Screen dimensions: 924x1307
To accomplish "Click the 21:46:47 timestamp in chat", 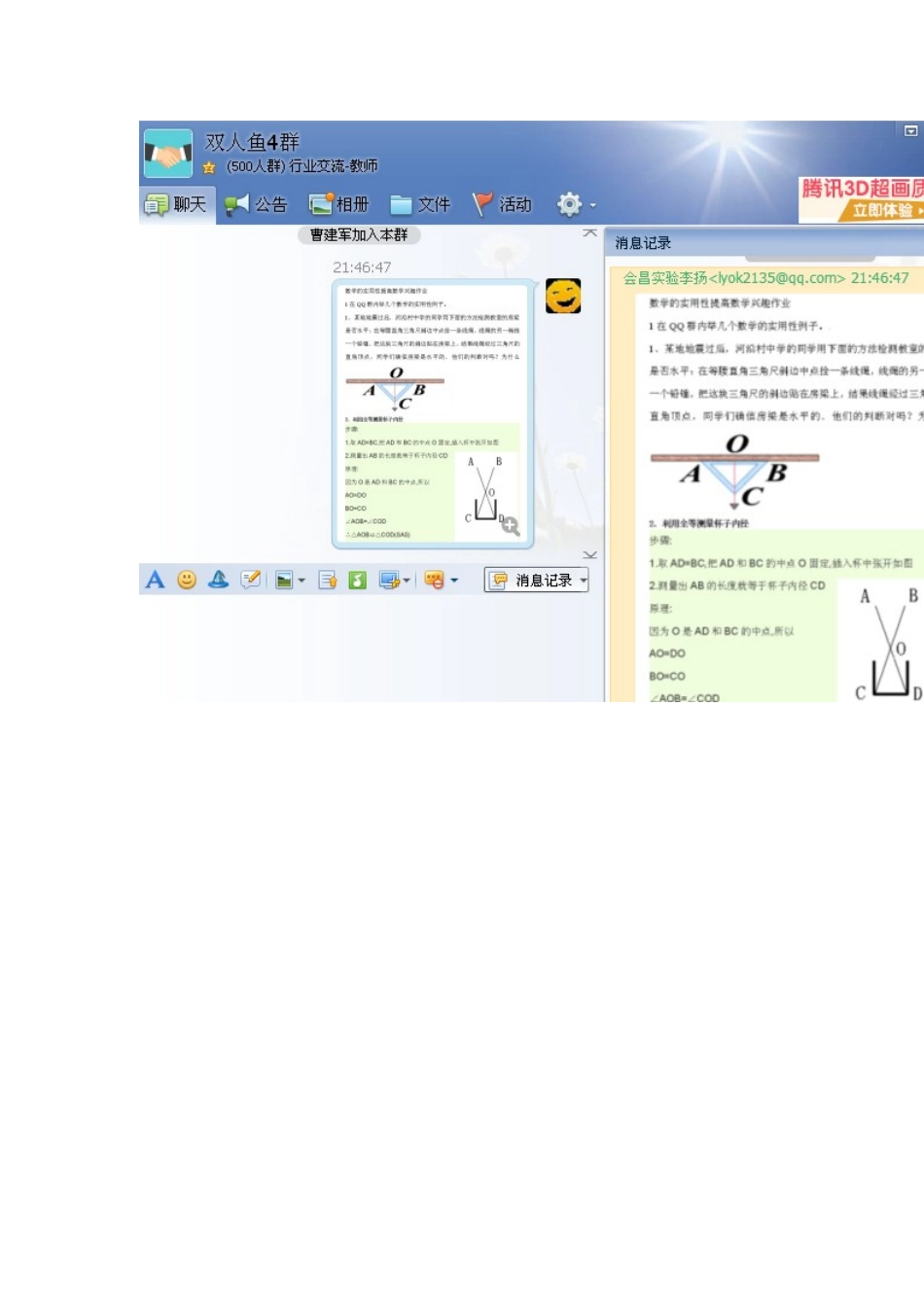I will (x=362, y=267).
